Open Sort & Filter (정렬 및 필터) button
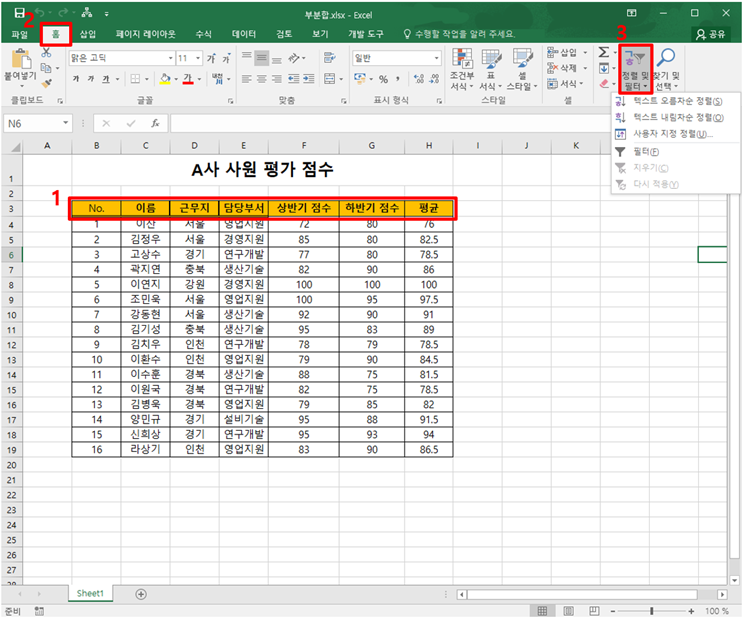 point(635,70)
